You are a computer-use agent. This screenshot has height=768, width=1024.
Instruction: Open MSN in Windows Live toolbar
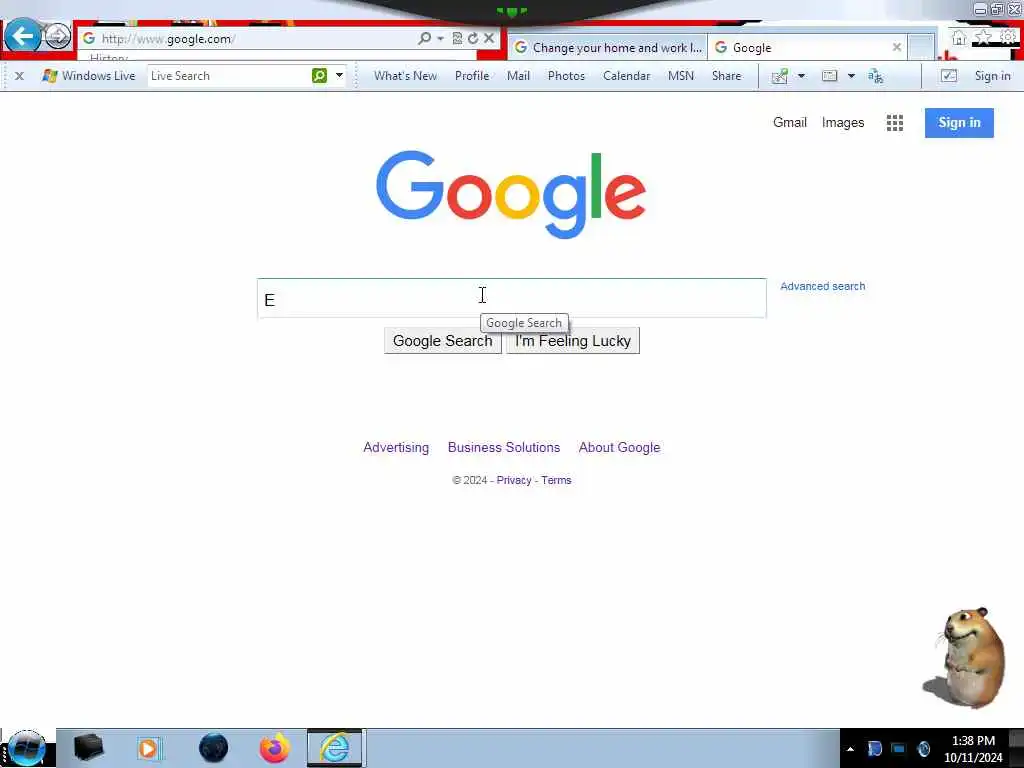click(x=681, y=76)
